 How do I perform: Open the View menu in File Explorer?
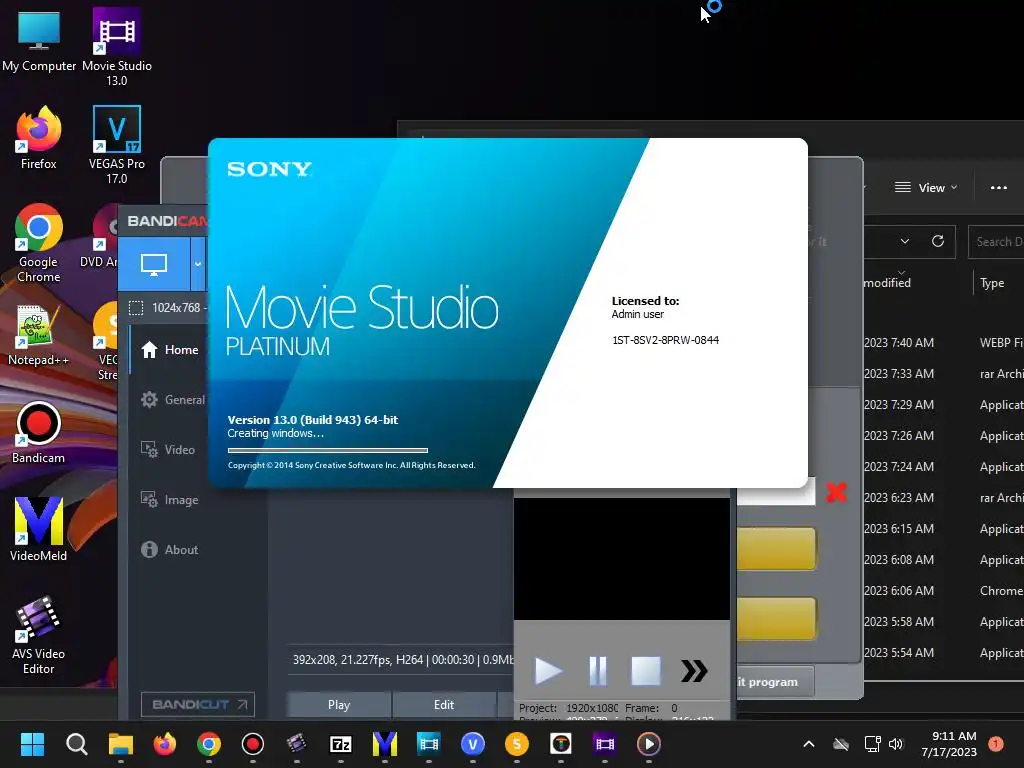pyautogui.click(x=925, y=188)
